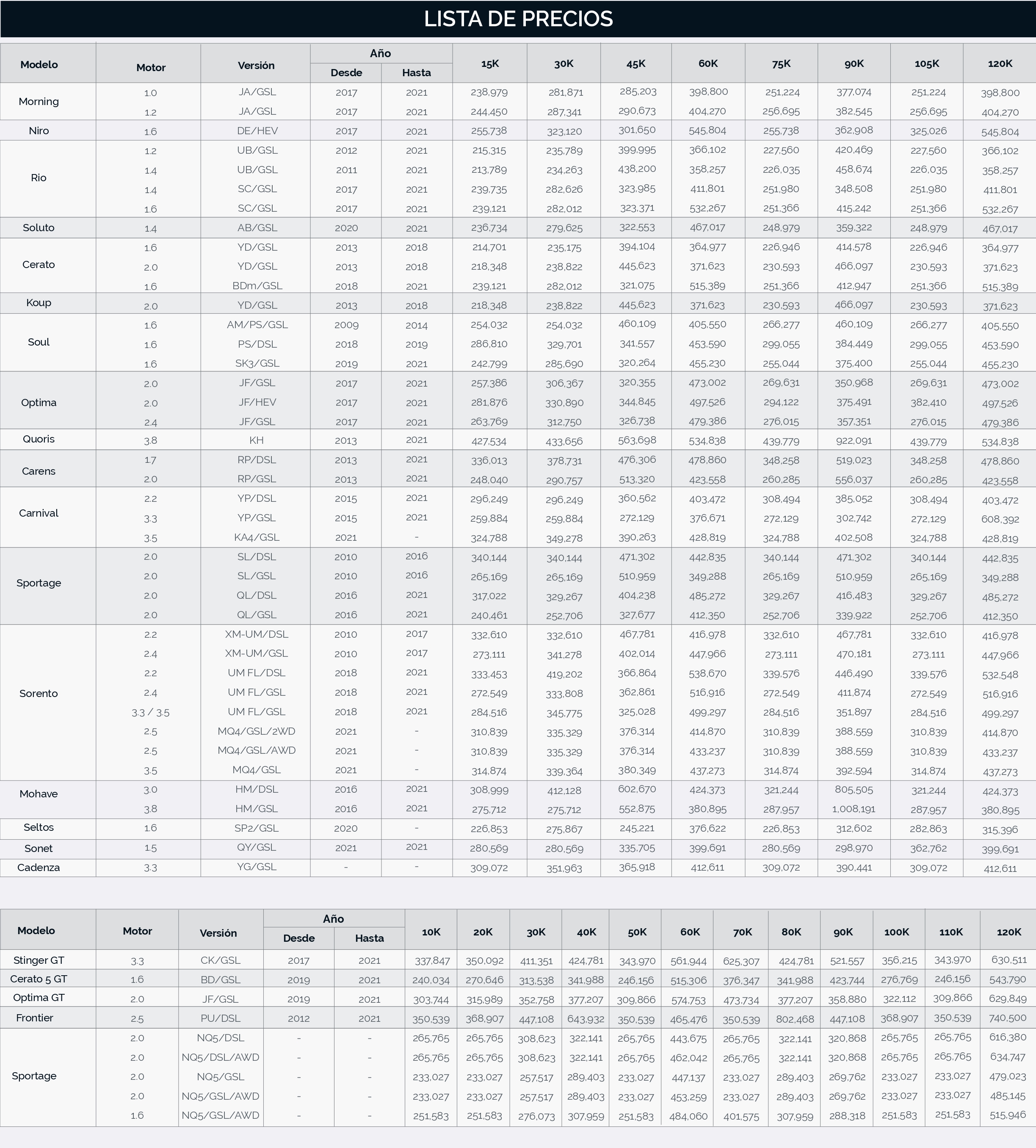Viewport: 1036px width, 1148px height.
Task: Click the Modelo header in the top table
Action: pyautogui.click(x=39, y=64)
